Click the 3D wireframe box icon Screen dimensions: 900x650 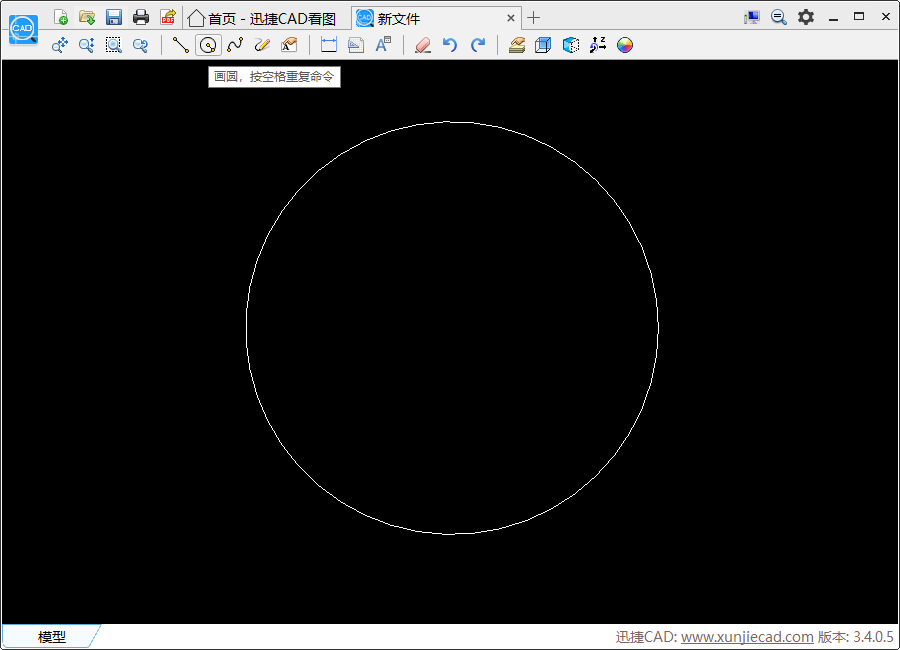point(543,45)
